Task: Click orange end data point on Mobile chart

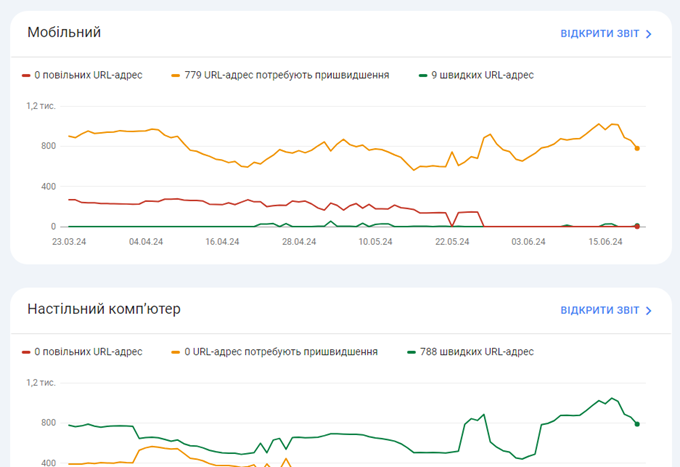Action: 637,148
